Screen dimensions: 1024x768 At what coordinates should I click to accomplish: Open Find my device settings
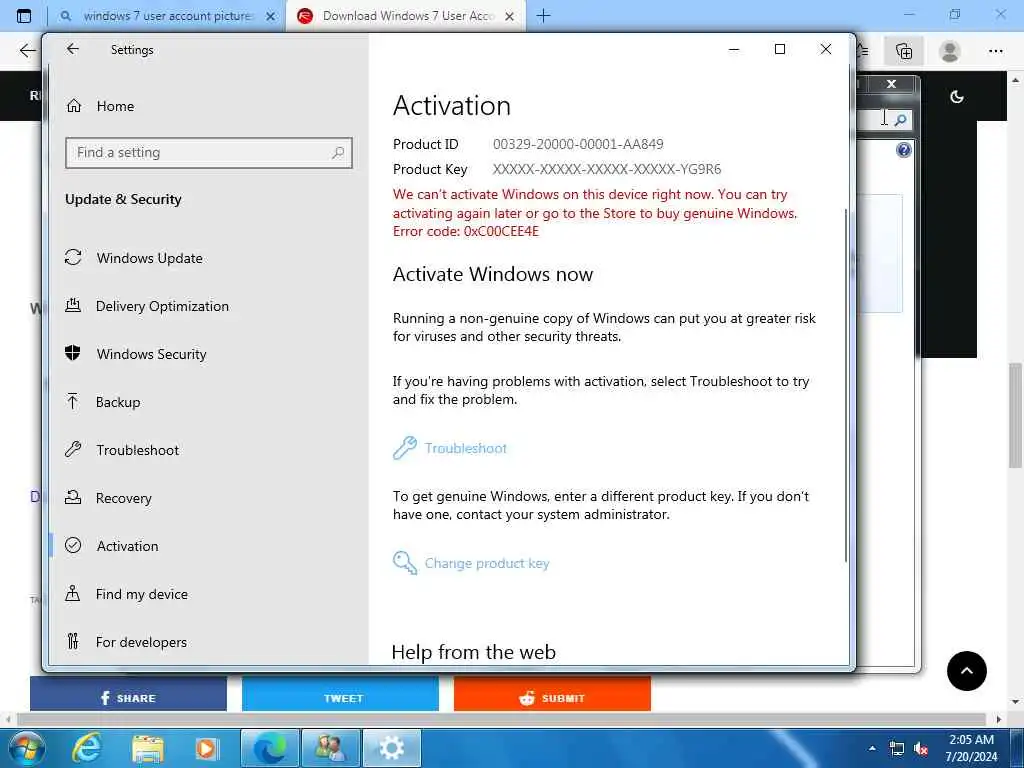click(x=126, y=594)
